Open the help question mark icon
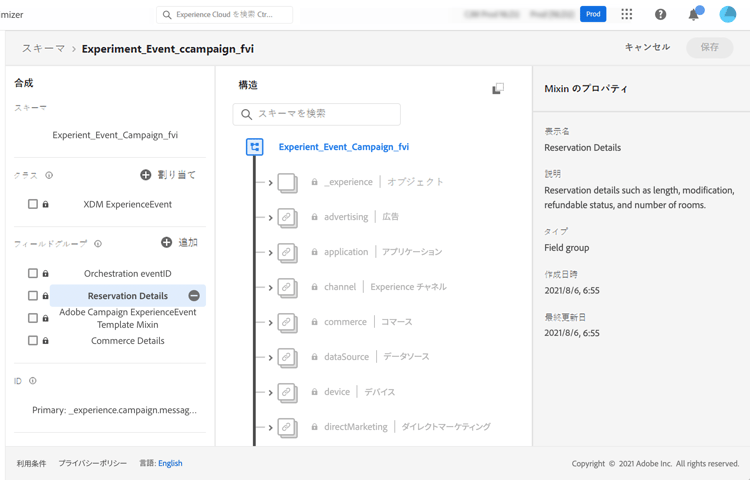The width and height of the screenshot is (750, 480). tap(660, 15)
